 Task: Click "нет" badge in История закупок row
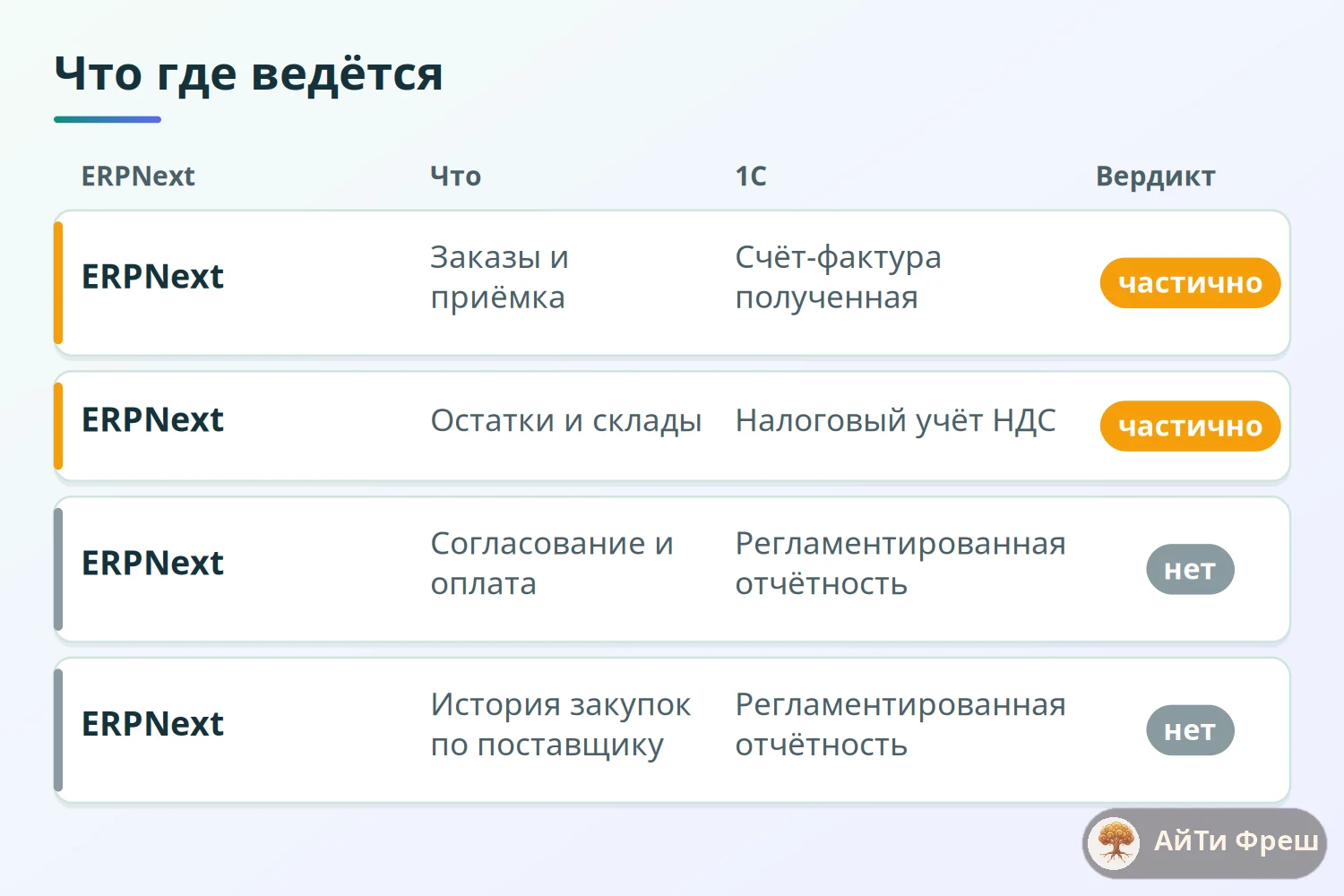tap(1190, 731)
